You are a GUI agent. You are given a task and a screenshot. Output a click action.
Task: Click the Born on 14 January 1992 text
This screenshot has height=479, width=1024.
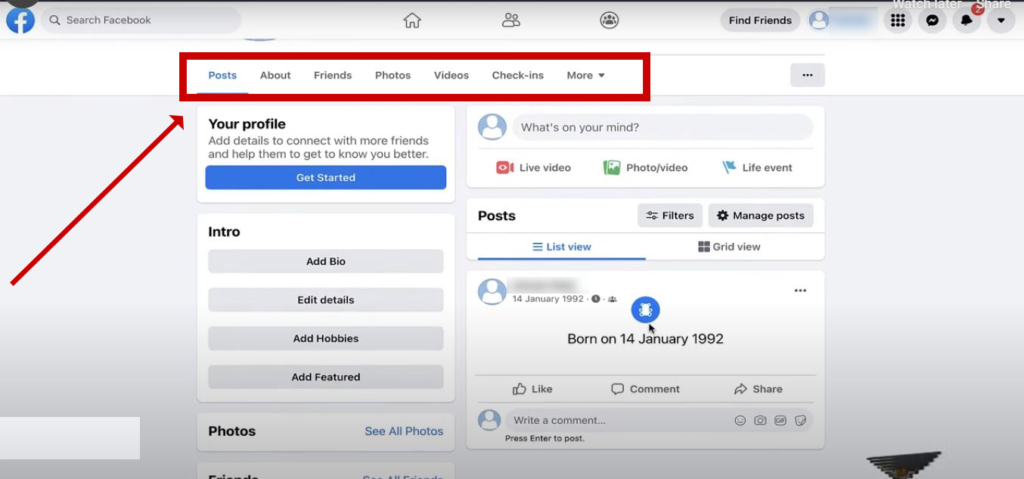pos(645,339)
